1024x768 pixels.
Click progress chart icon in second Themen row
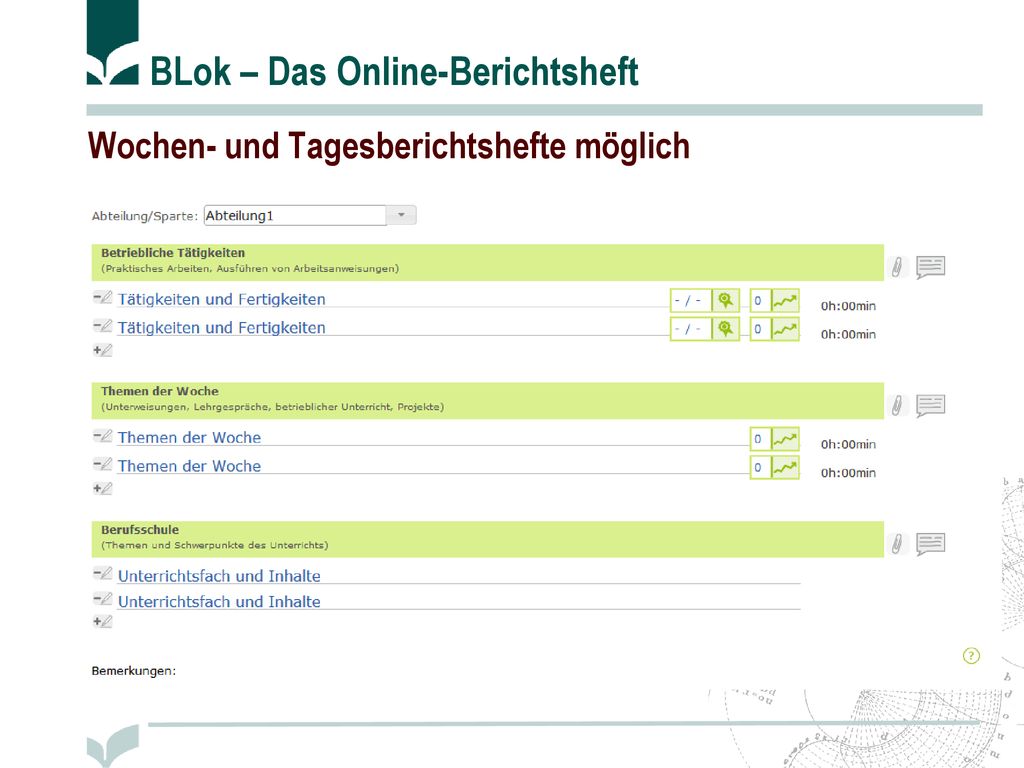click(785, 468)
